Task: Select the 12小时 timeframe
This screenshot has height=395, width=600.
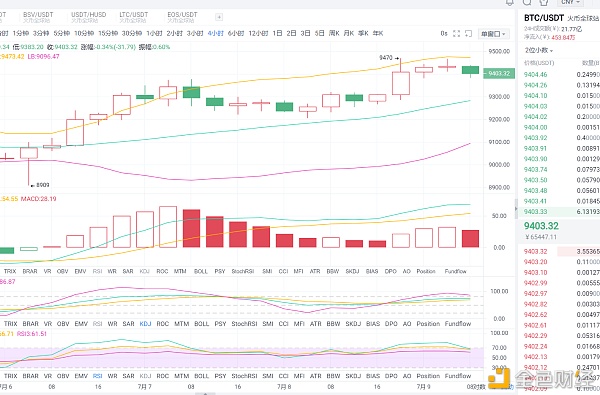Action: [x=258, y=33]
